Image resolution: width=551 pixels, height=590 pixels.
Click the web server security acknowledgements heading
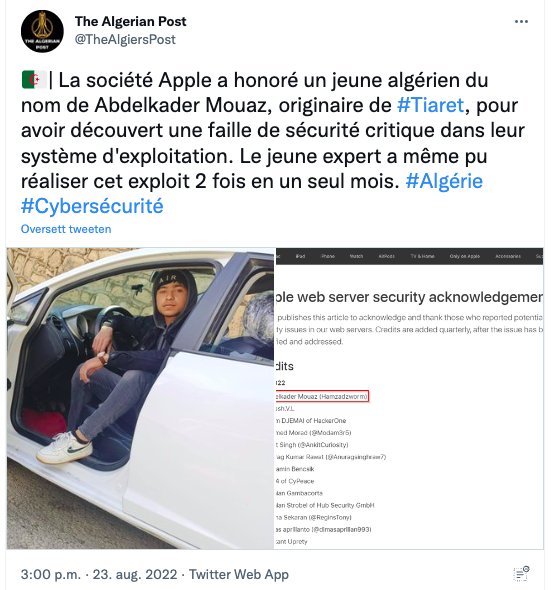[409, 297]
